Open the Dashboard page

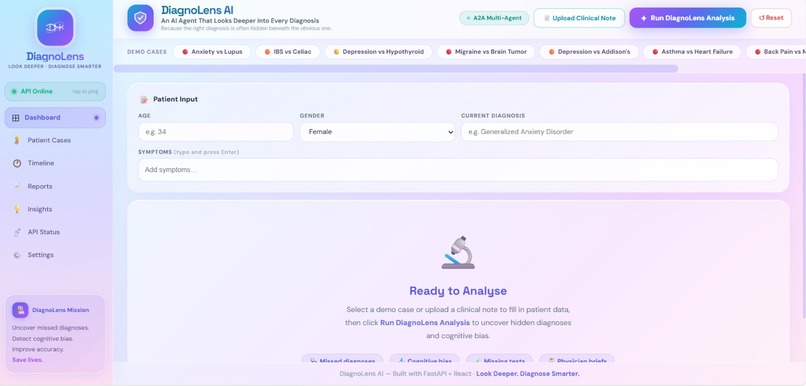(55, 118)
